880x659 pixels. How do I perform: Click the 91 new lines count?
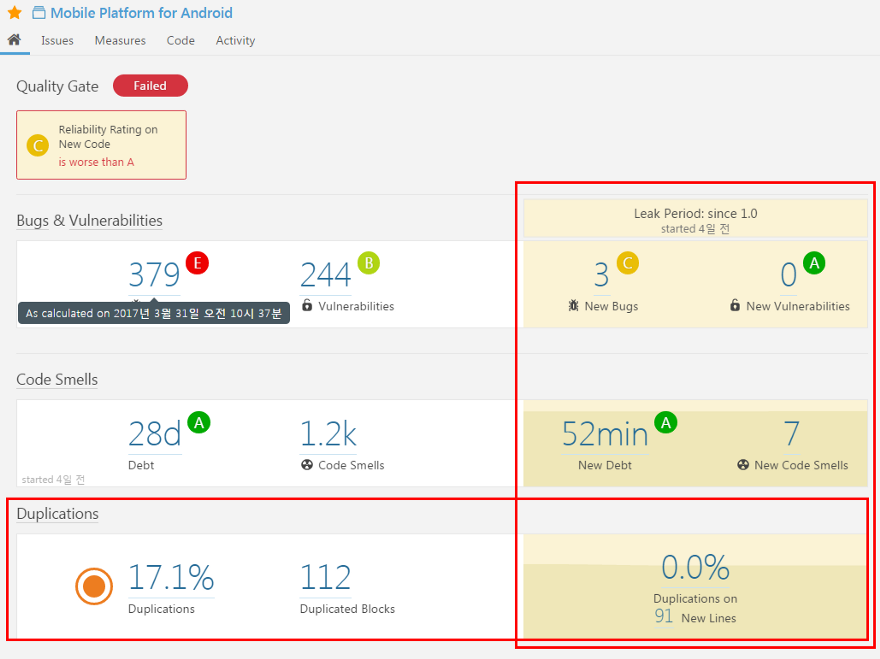663,616
